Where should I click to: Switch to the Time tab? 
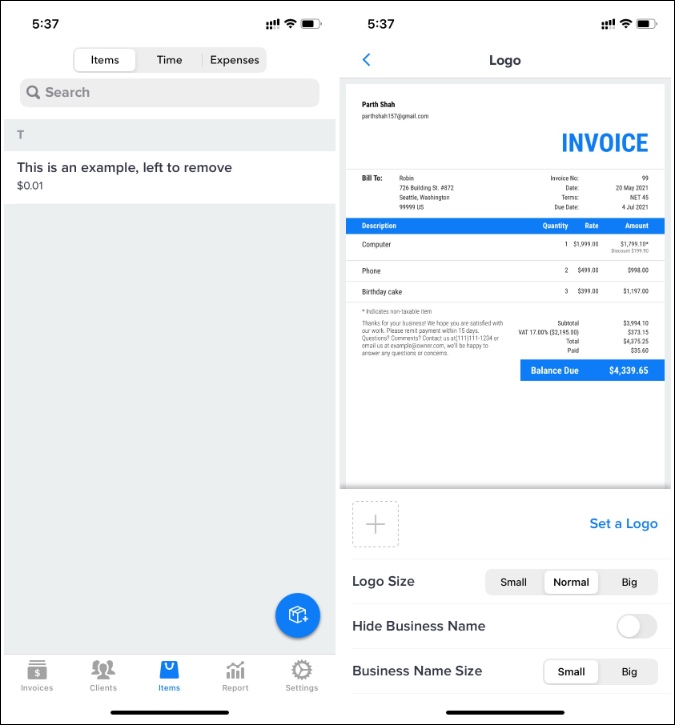tap(169, 60)
